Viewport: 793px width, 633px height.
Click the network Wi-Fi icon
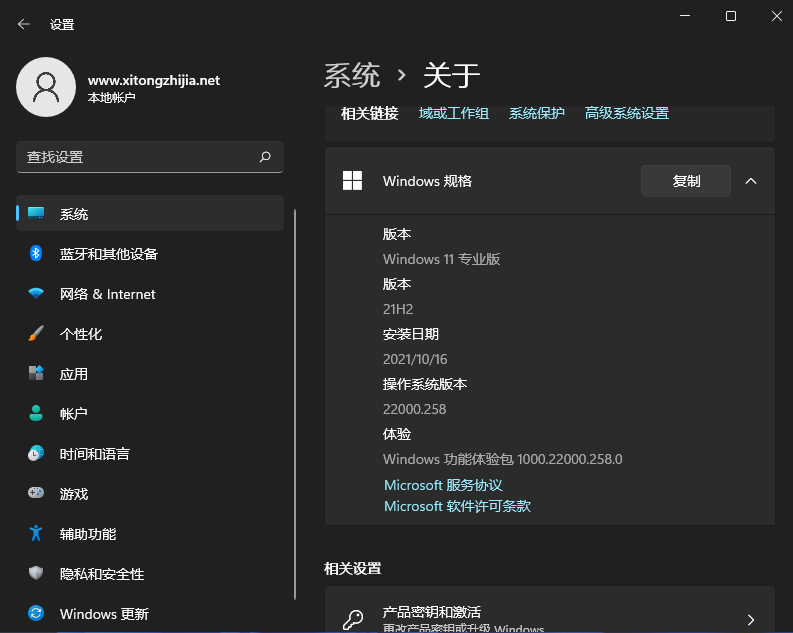click(x=36, y=293)
